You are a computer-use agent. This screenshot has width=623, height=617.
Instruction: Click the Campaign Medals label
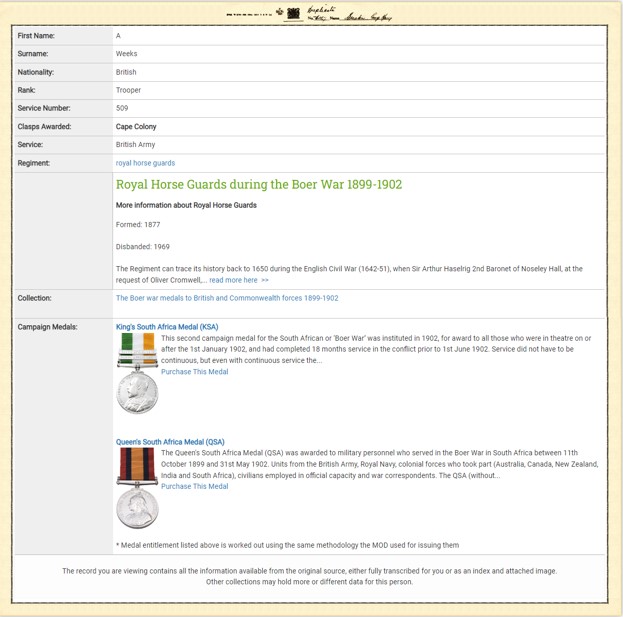pyautogui.click(x=47, y=327)
